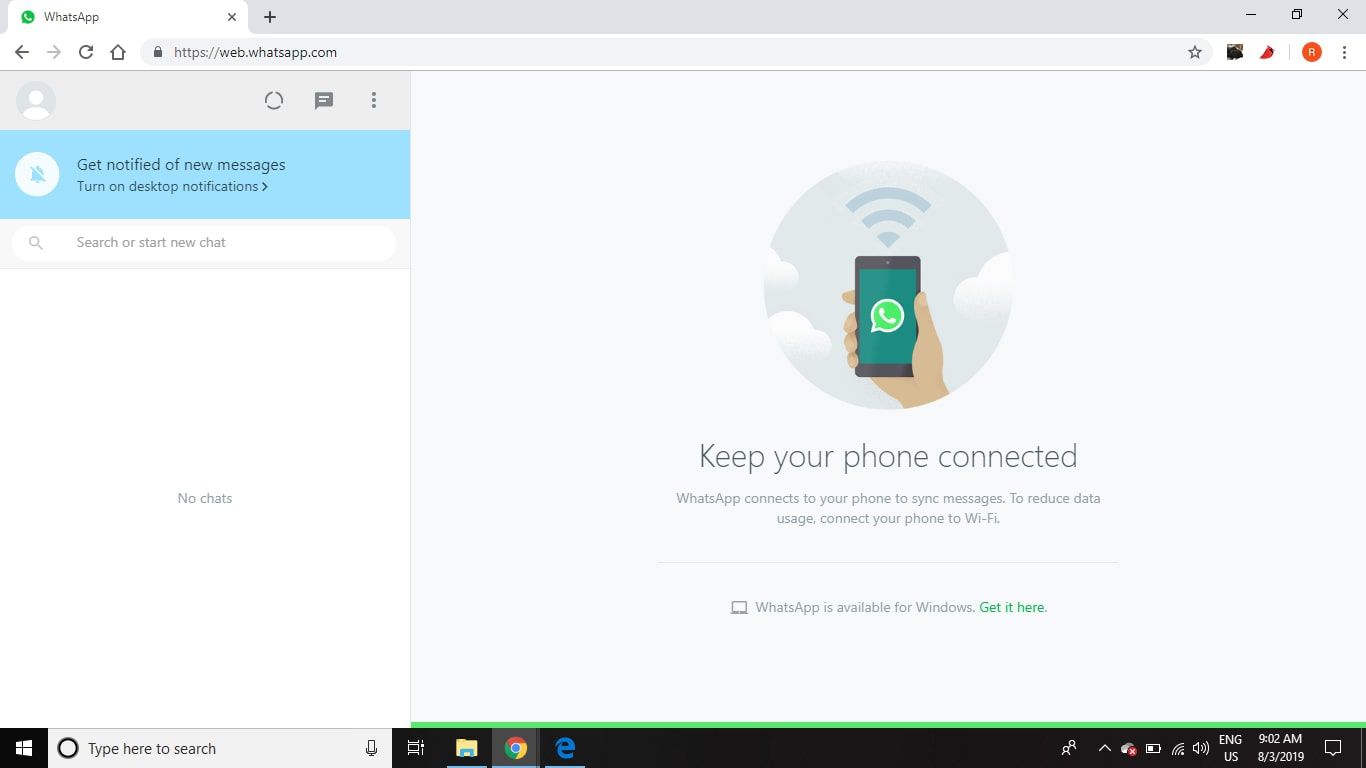This screenshot has width=1366, height=768.
Task: Select the WhatsApp browser tab
Action: 120,17
